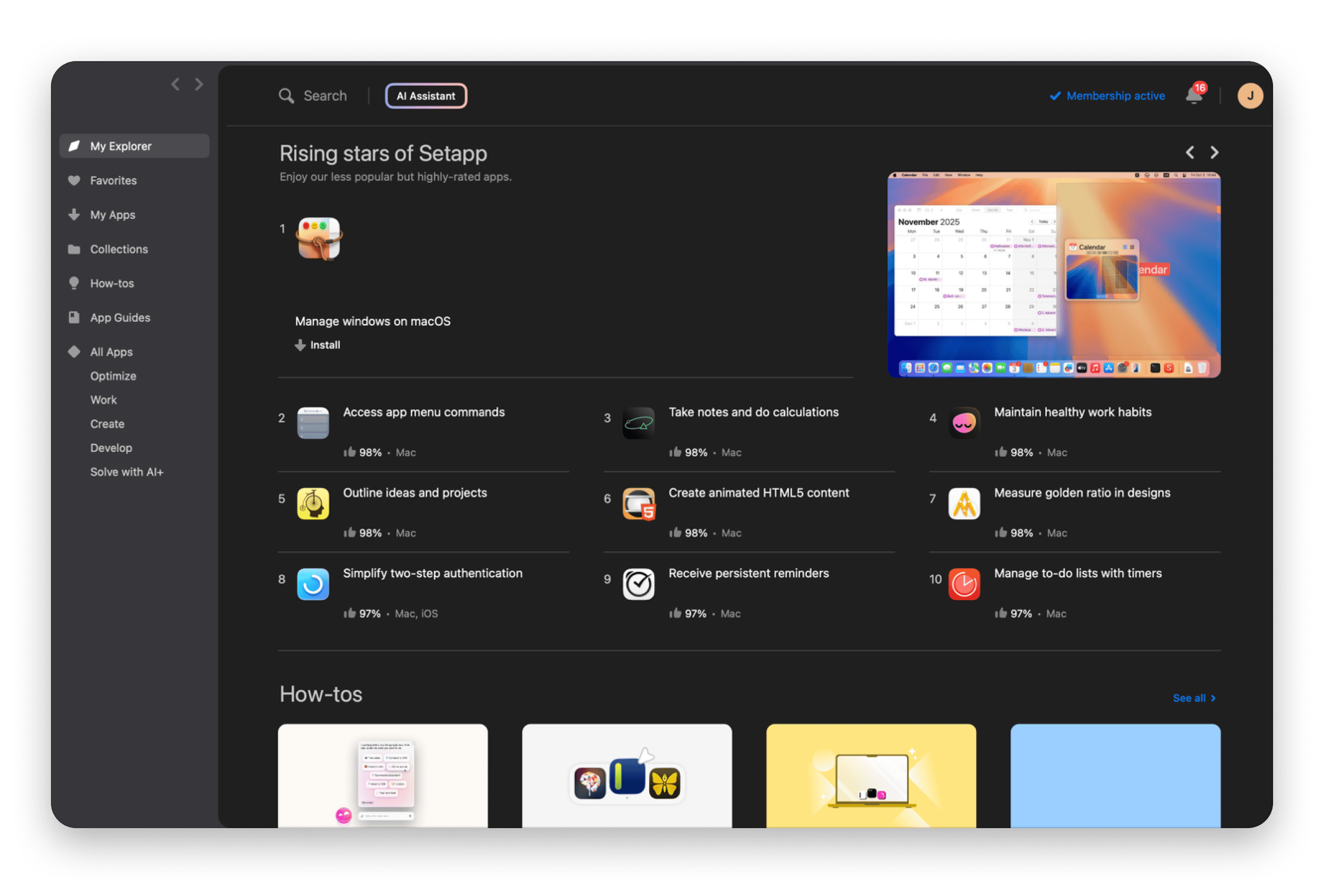Select Optimize category
Screen dimensions: 1324x896
(x=113, y=376)
